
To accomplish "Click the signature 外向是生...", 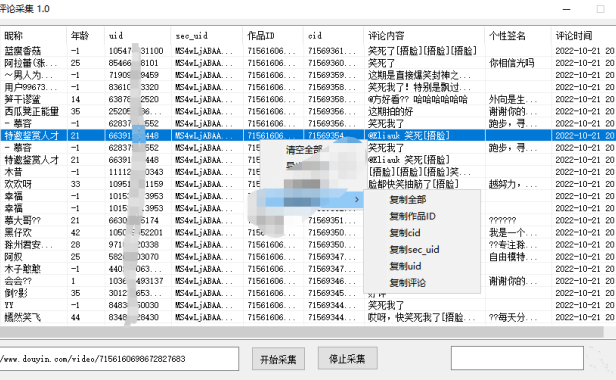I will [513, 99].
